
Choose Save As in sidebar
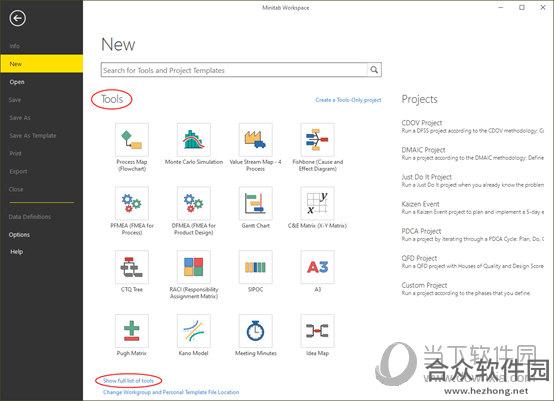pos(20,118)
